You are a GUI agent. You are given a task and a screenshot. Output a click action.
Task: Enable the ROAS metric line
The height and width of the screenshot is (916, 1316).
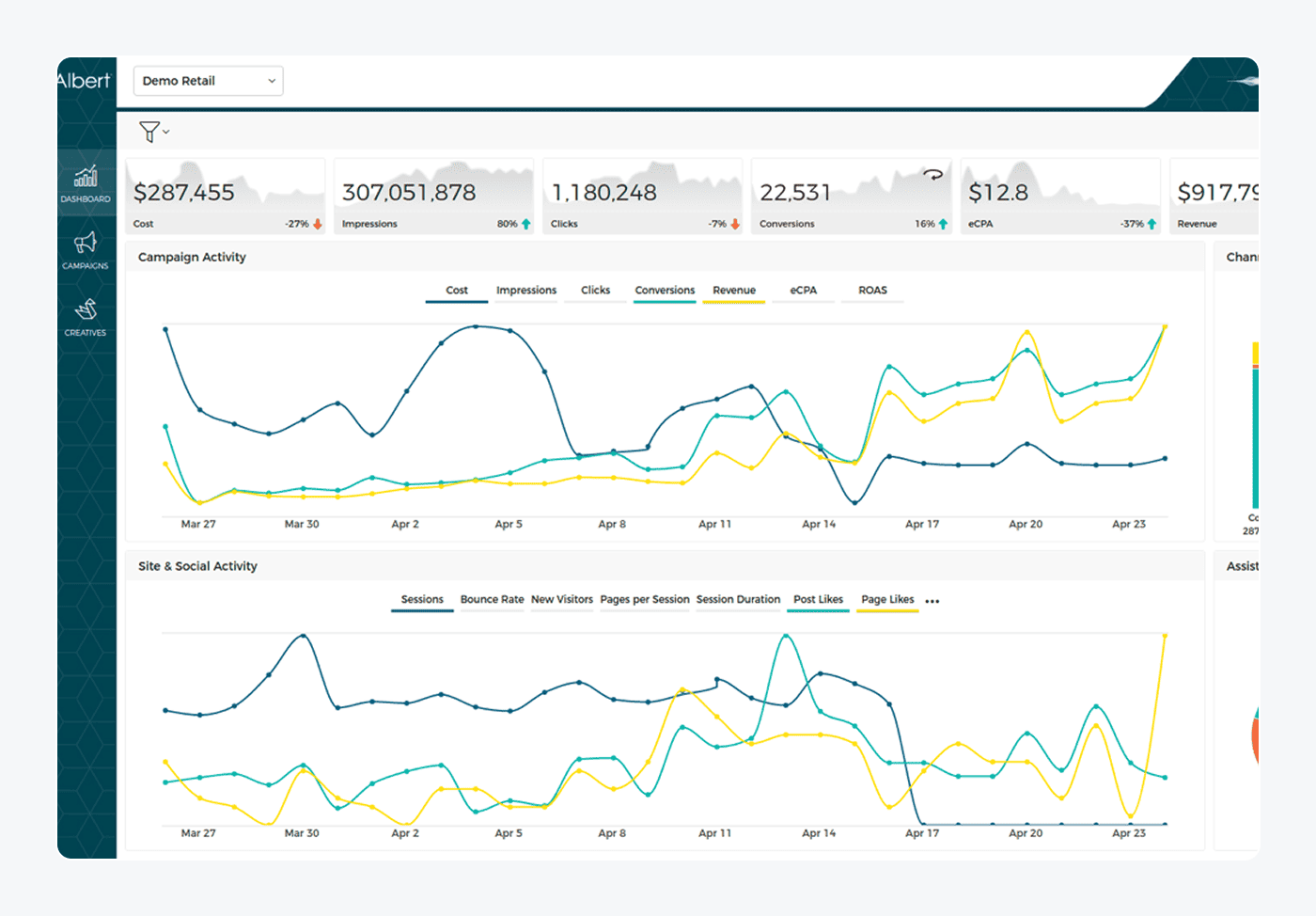click(872, 291)
